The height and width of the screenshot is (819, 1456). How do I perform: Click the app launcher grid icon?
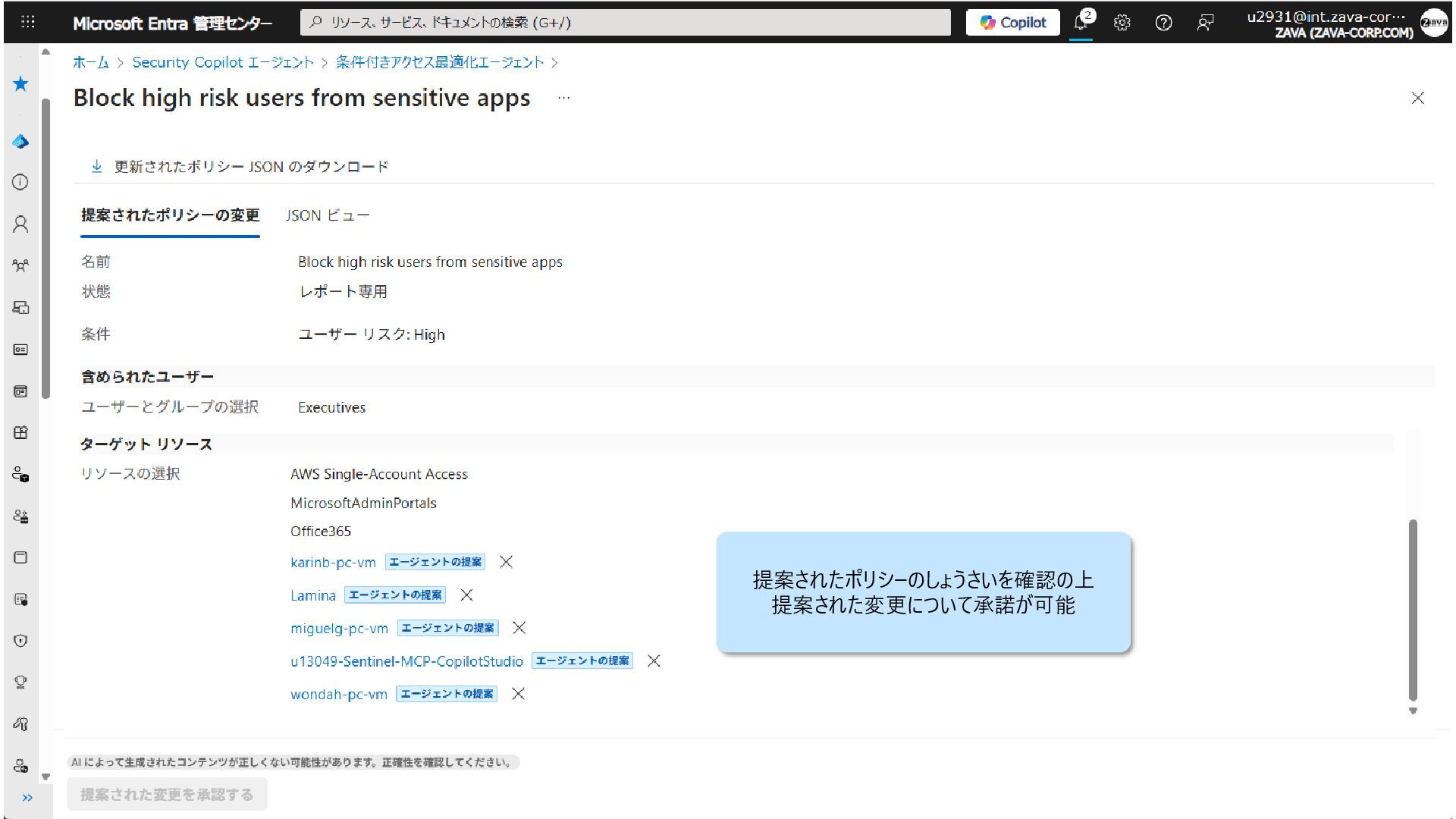28,22
